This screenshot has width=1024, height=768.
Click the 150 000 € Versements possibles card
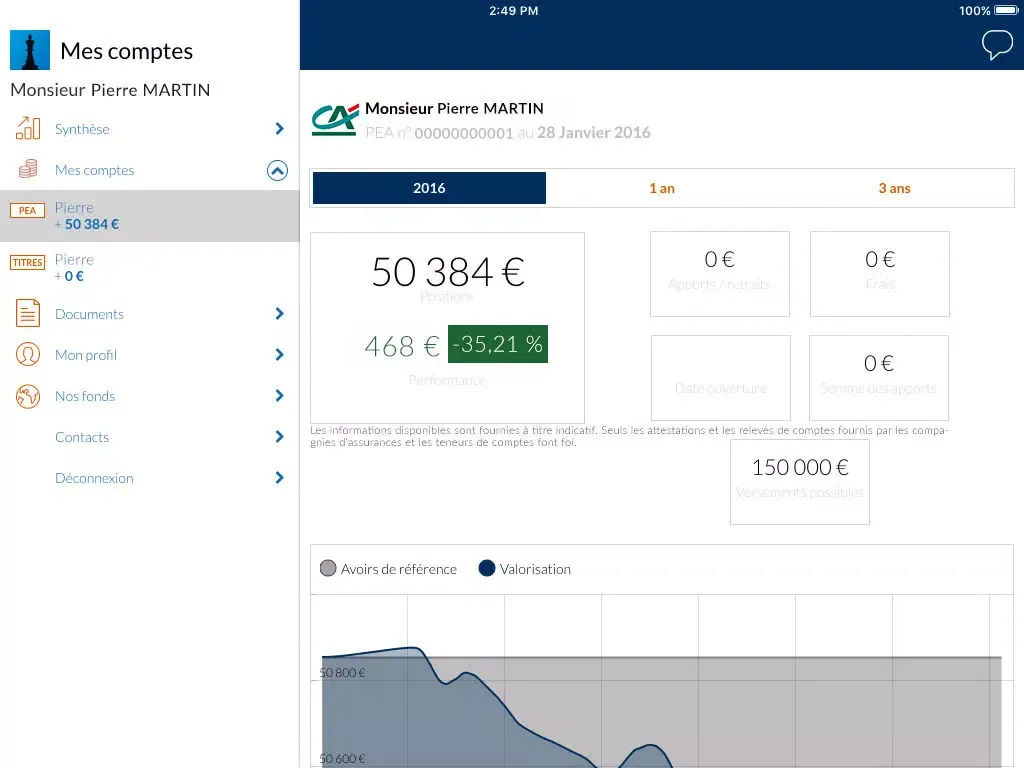pyautogui.click(x=800, y=482)
